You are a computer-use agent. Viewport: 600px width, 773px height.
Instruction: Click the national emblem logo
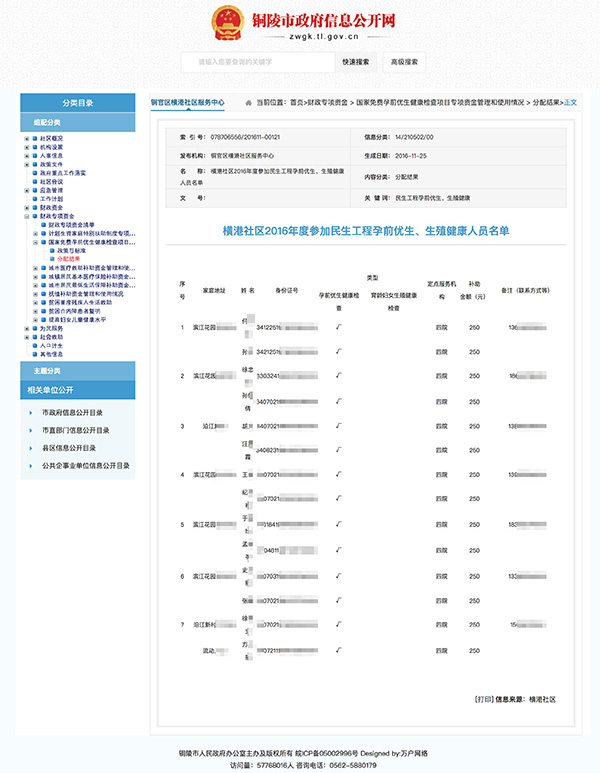[227, 23]
